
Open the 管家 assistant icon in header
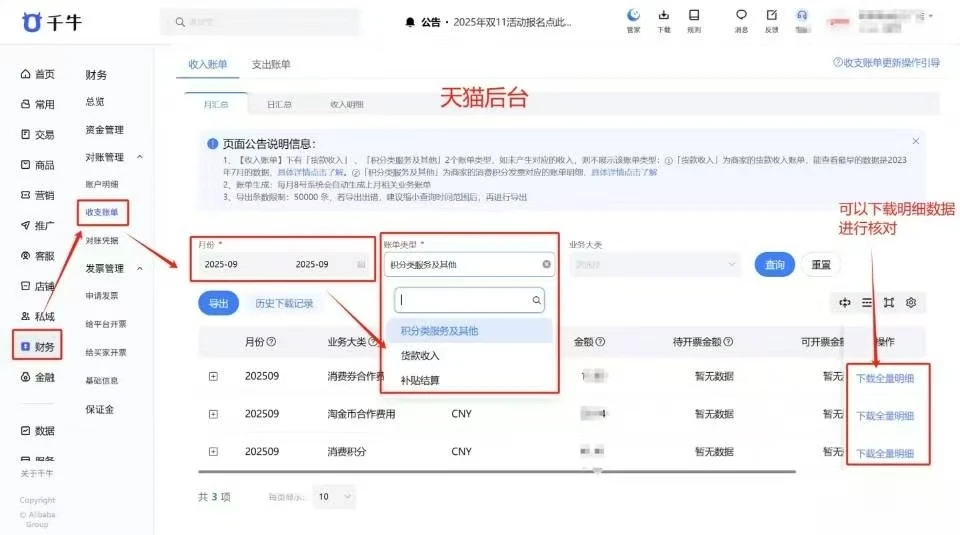(x=633, y=16)
